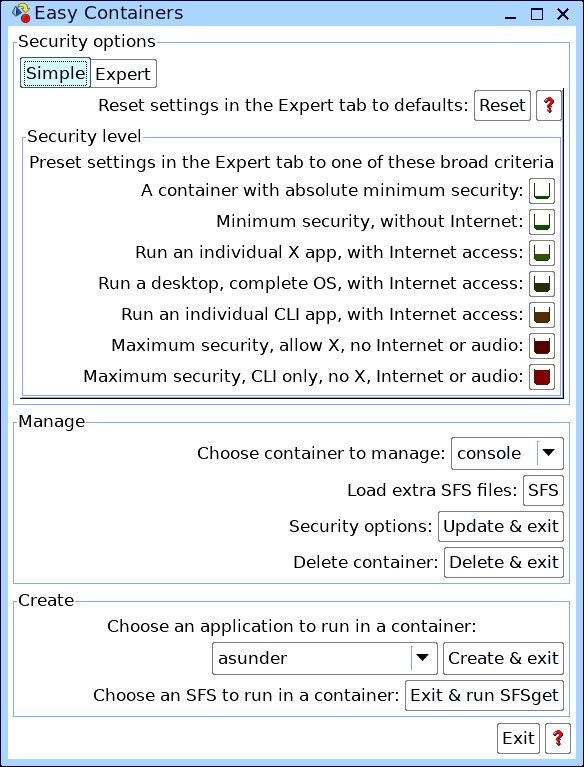Screen dimensions: 584x767
Task: Select maximum security allow X icon
Action: pos(542,346)
